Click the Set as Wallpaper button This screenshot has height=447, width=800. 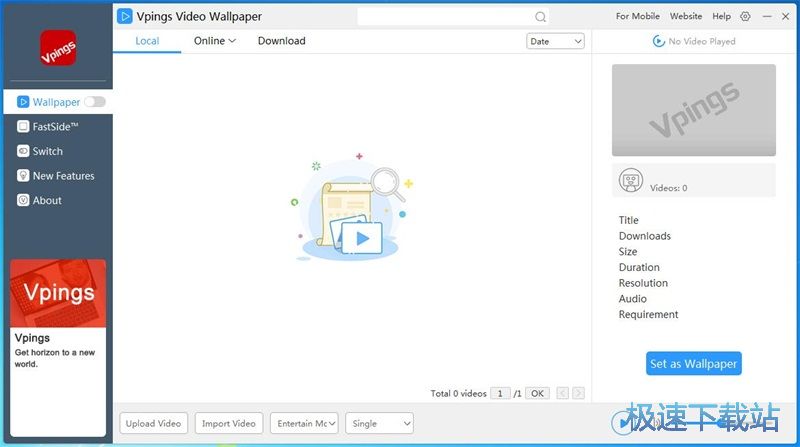tap(693, 363)
